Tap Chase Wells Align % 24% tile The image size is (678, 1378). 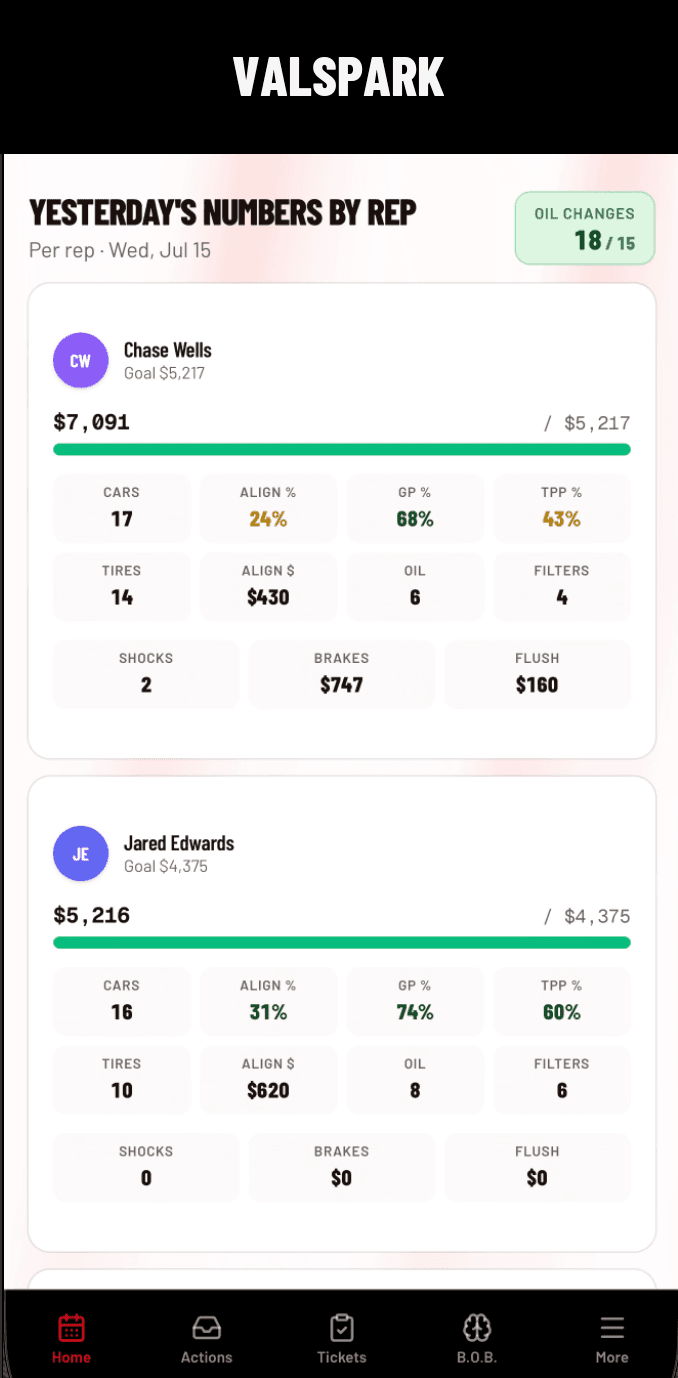pos(268,508)
